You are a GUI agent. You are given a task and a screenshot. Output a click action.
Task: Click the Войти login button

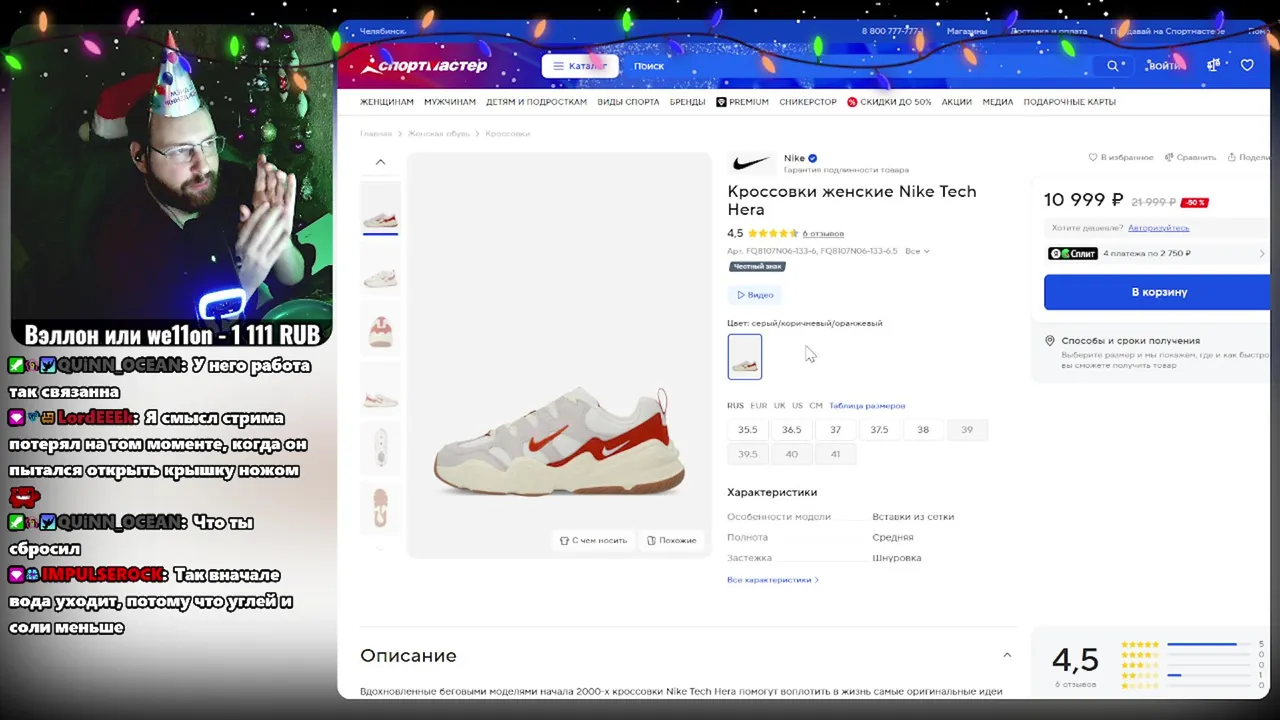[1164, 66]
